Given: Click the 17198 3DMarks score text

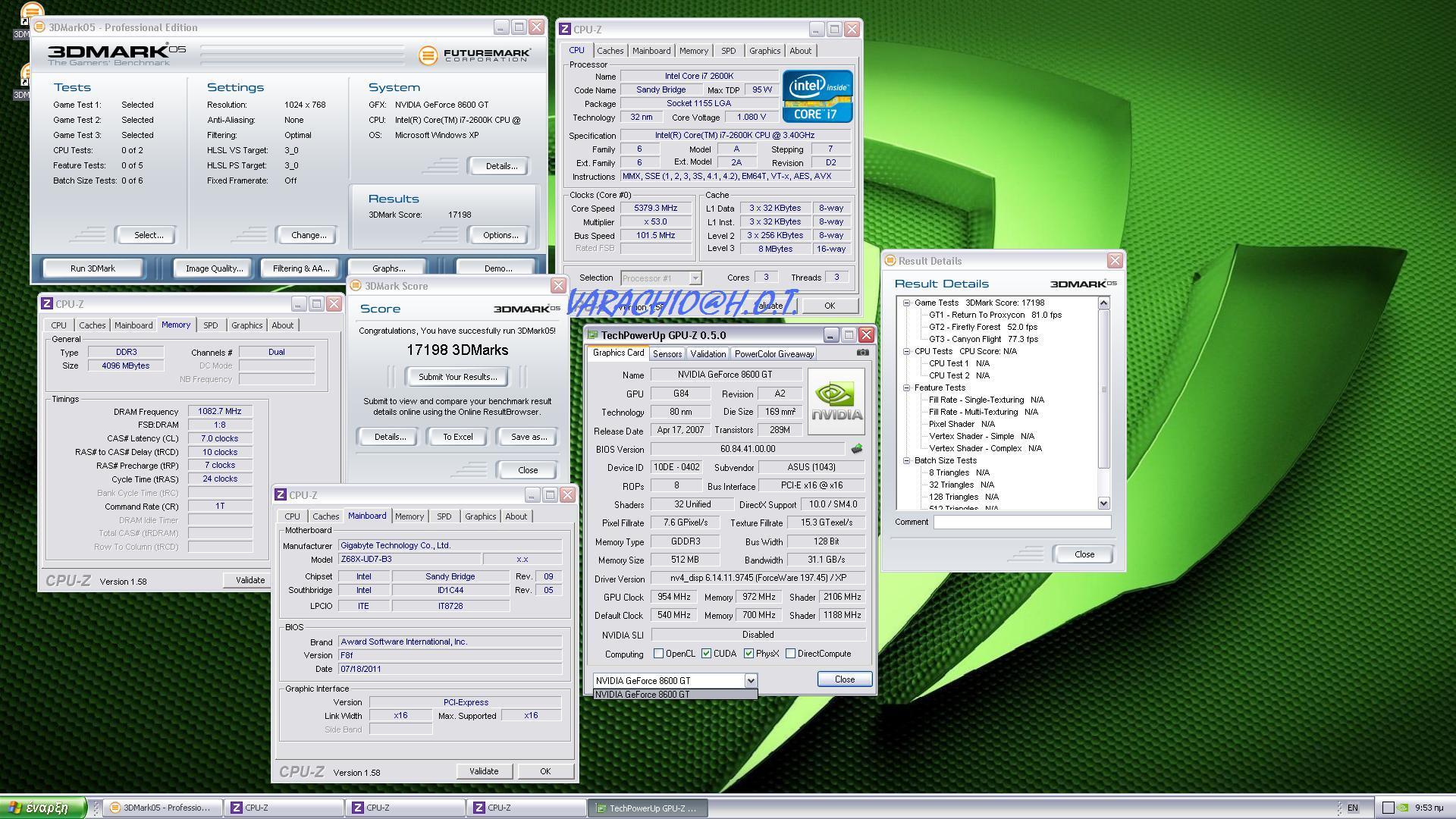Looking at the screenshot, I should [457, 350].
